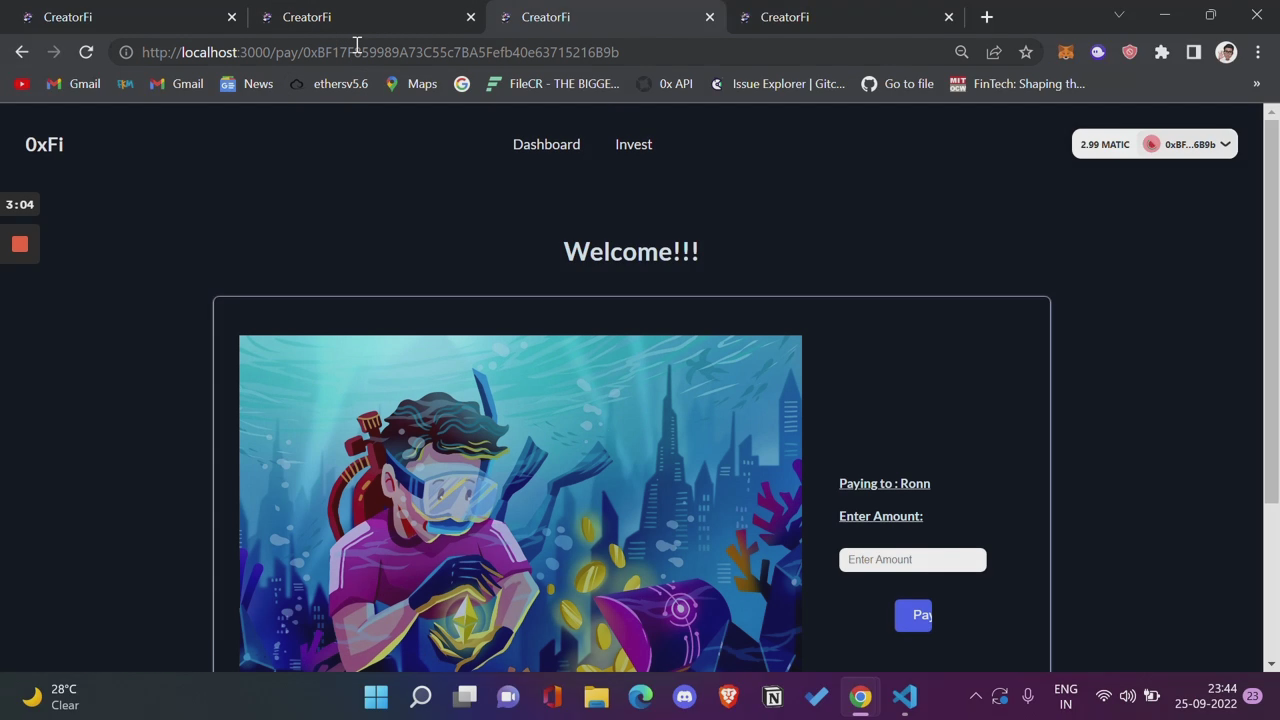Open Notion from the taskbar
The height and width of the screenshot is (720, 1280).
click(773, 697)
